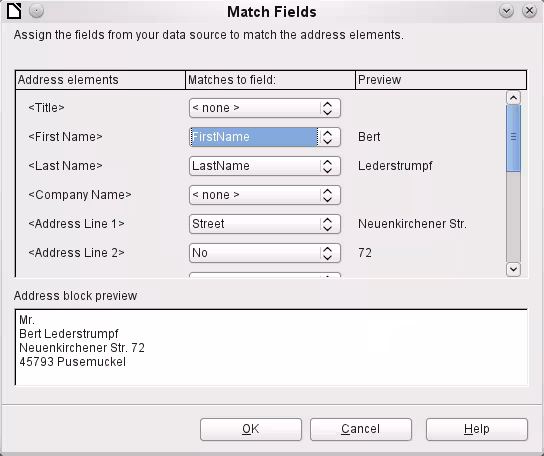The height and width of the screenshot is (456, 544).
Task: Close the Match Fields dialog
Action: pyautogui.click(x=529, y=11)
